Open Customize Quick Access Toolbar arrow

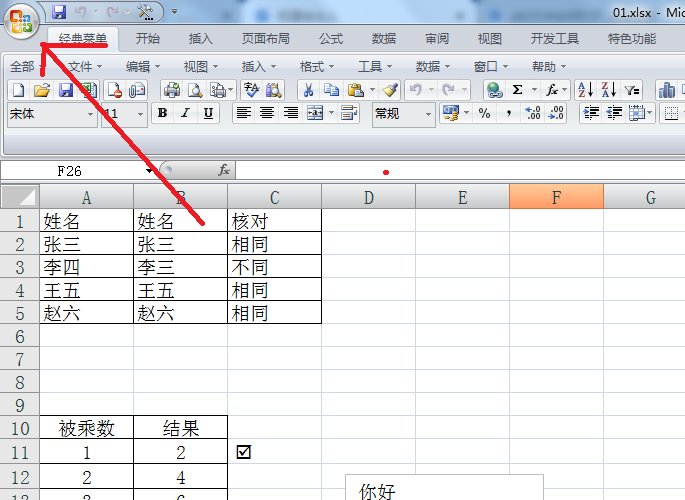[174, 12]
